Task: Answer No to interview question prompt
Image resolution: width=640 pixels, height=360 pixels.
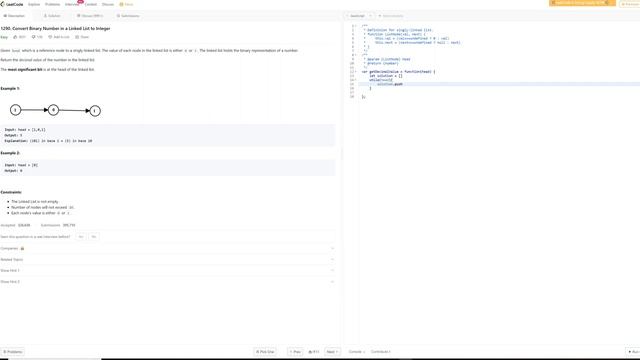Action: click(93, 237)
